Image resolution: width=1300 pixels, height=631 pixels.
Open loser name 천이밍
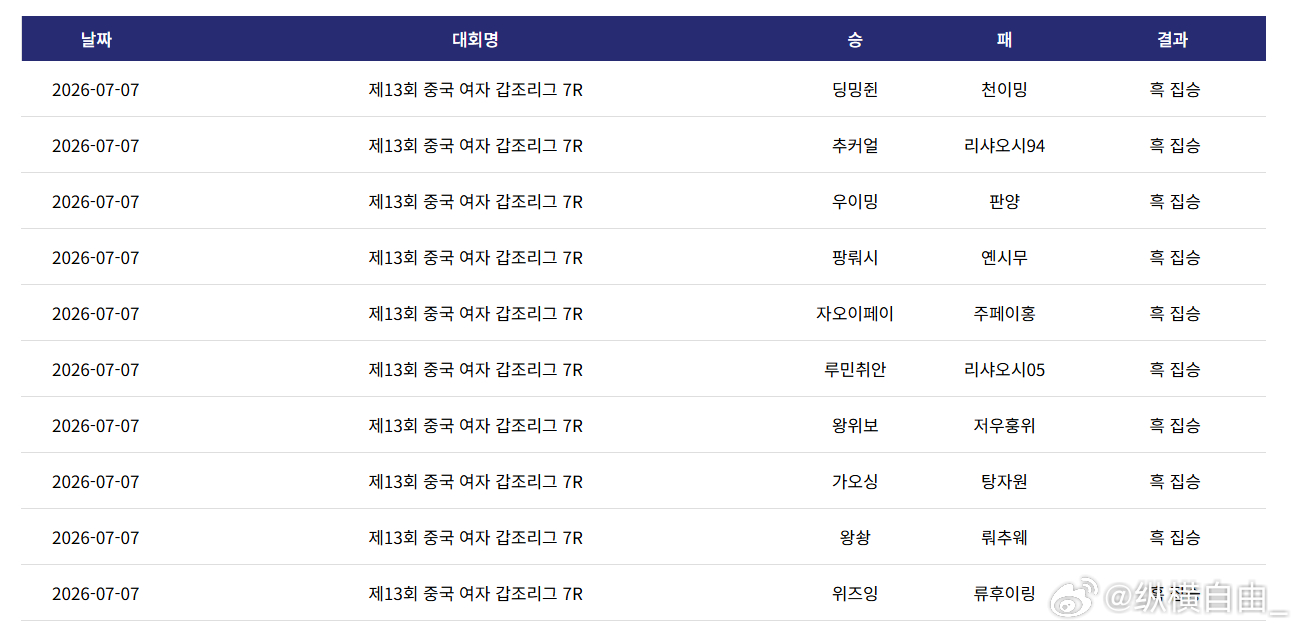1004,90
